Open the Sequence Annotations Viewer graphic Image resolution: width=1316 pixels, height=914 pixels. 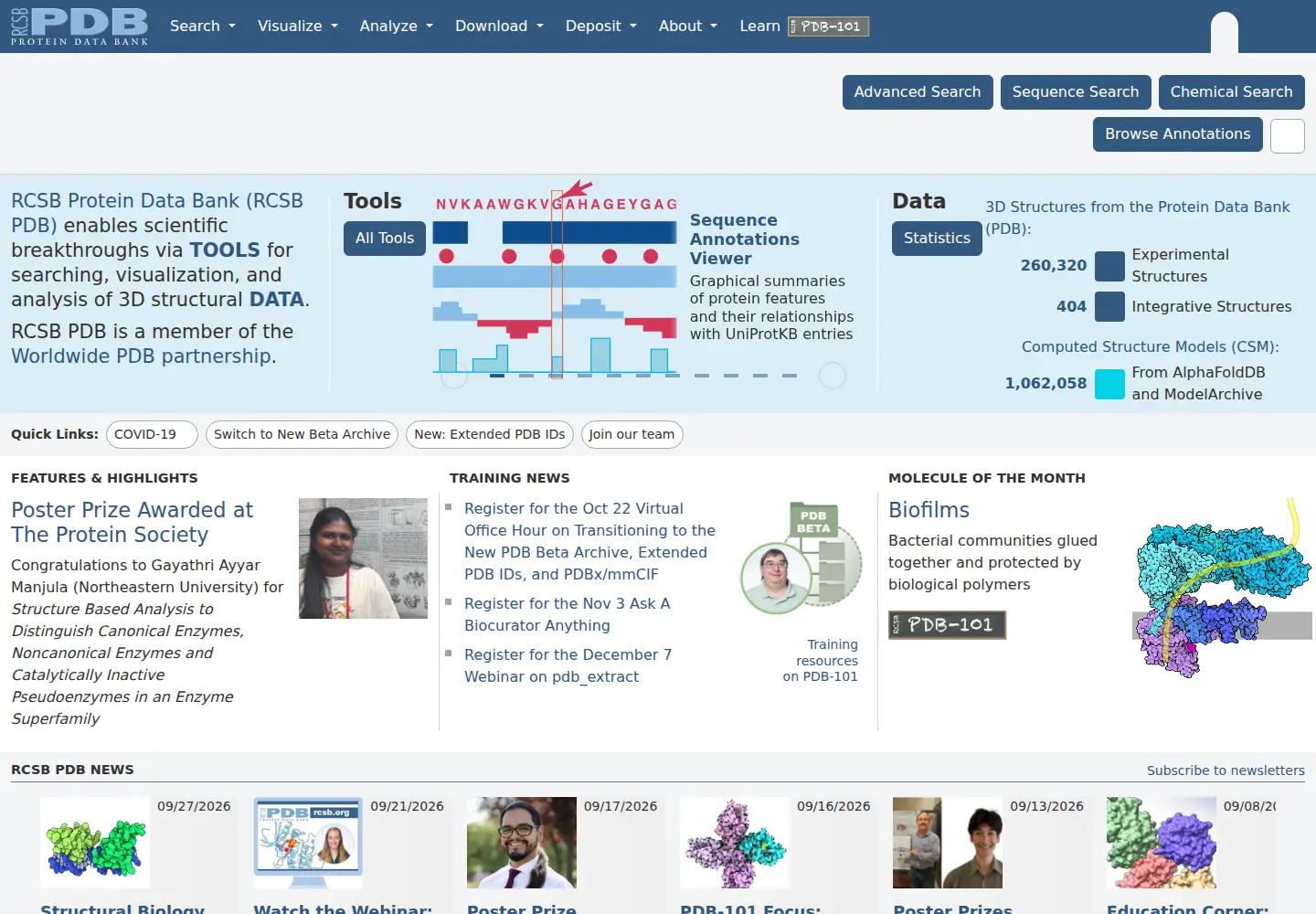pos(556,280)
